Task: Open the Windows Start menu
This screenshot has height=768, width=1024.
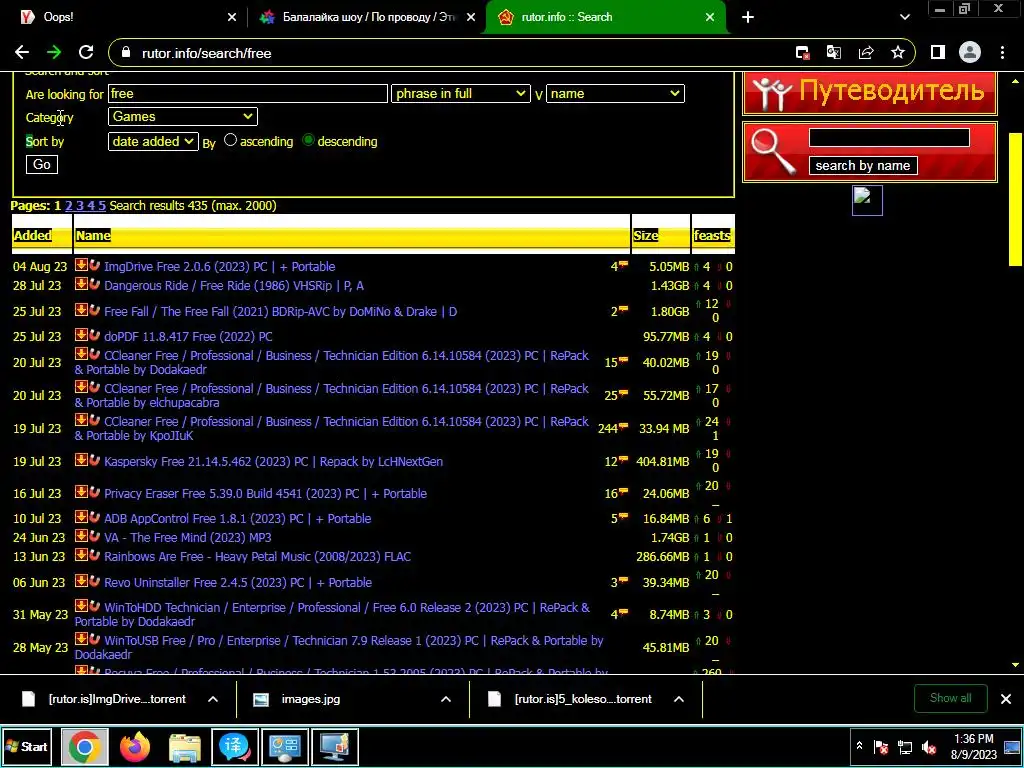Action: coord(27,746)
